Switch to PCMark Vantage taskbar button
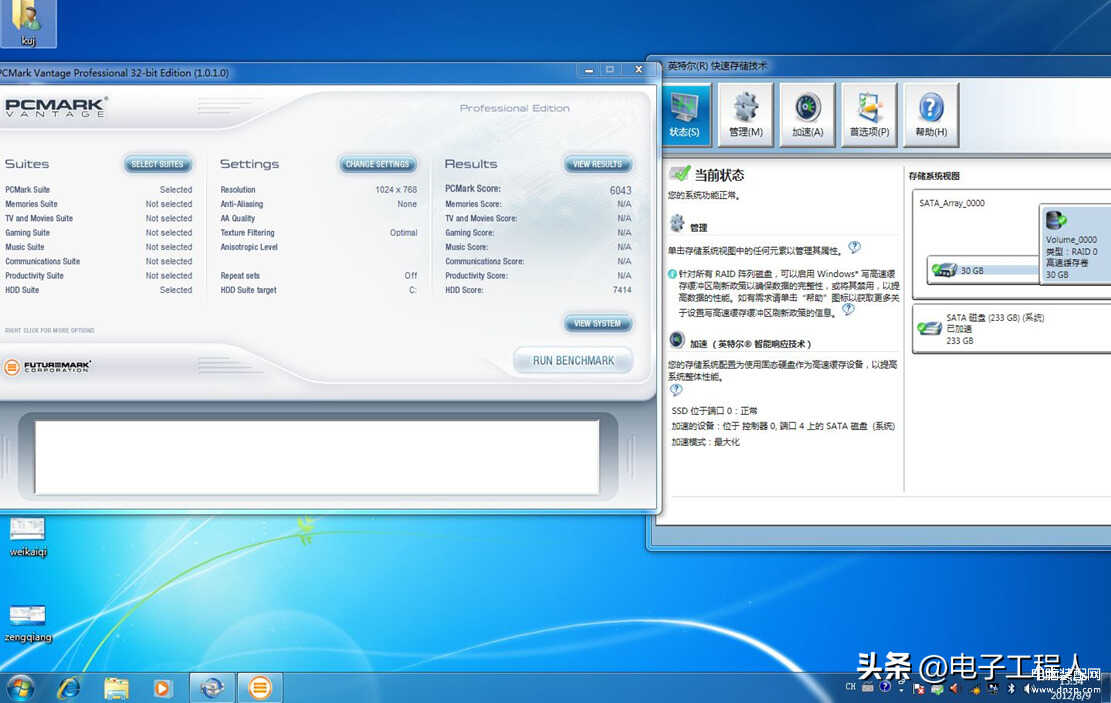The height and width of the screenshot is (703, 1111). click(x=260, y=688)
